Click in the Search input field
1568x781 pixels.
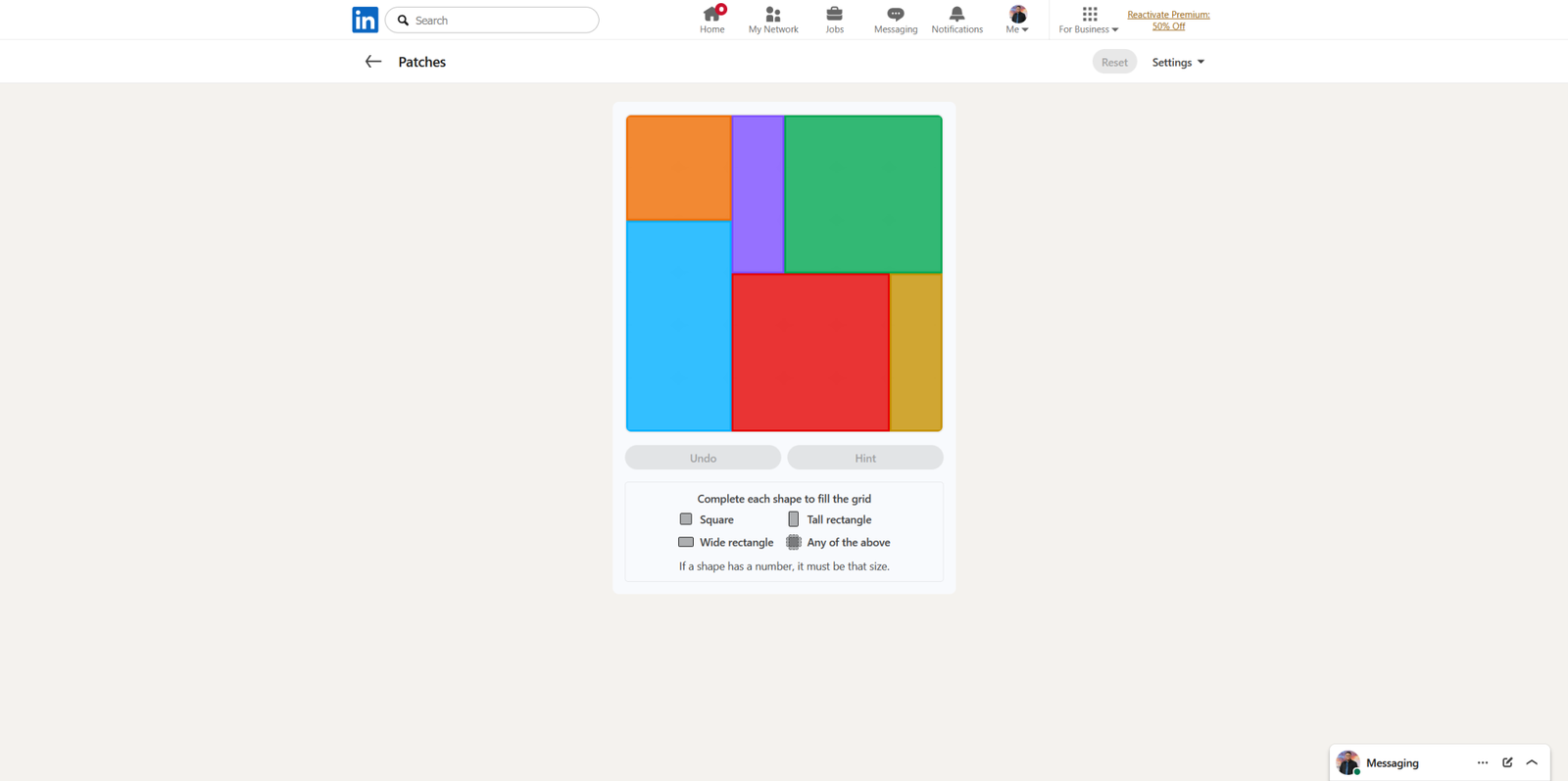pos(500,20)
